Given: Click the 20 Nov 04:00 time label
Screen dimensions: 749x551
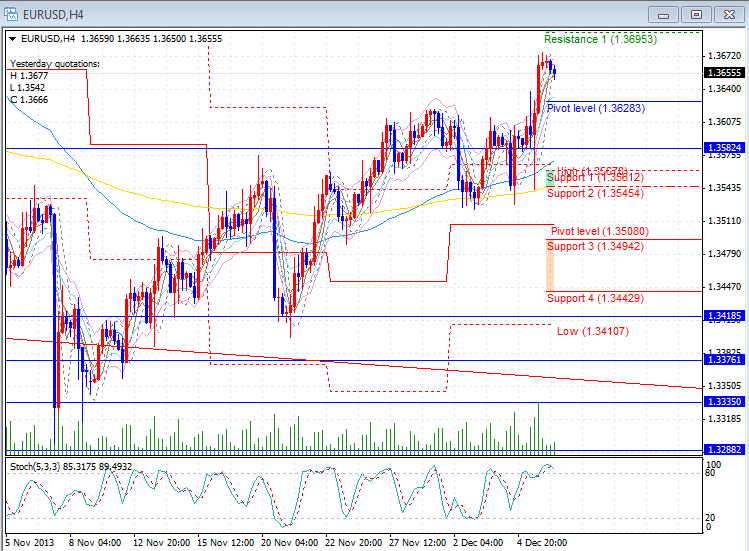Looking at the screenshot, I should click(289, 543).
